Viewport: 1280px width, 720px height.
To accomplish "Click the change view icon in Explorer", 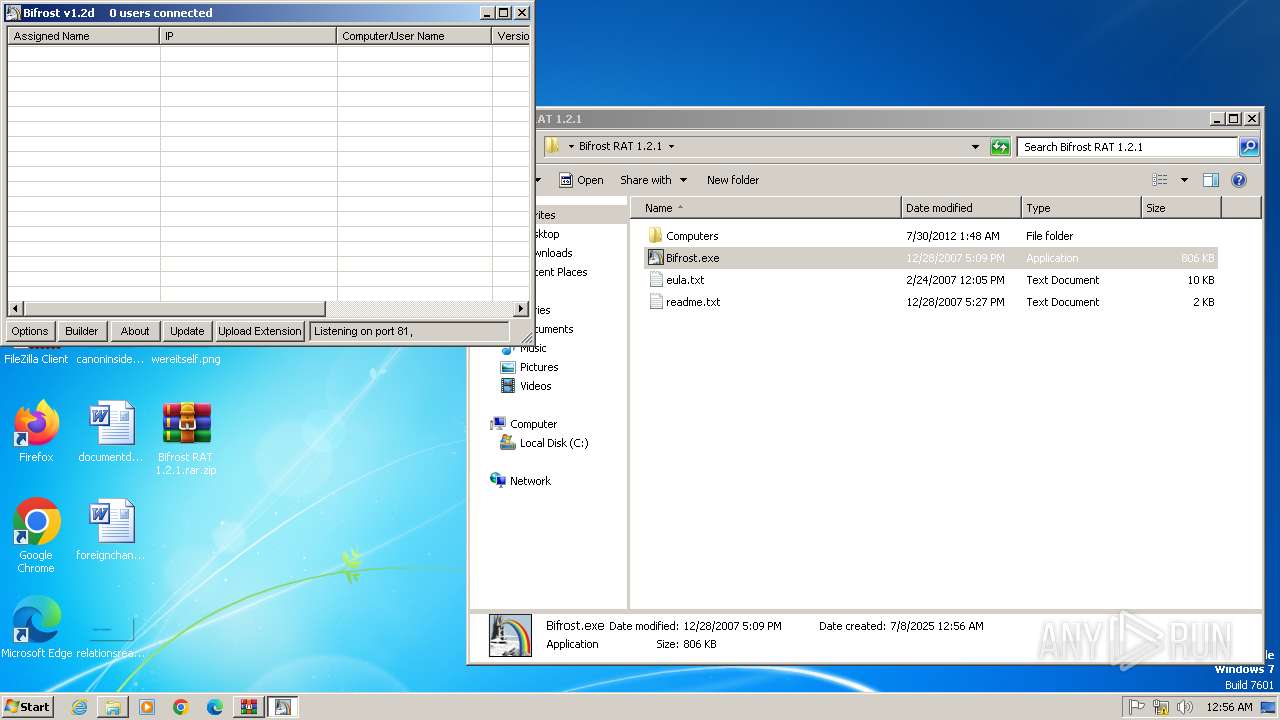I will [x=1160, y=180].
